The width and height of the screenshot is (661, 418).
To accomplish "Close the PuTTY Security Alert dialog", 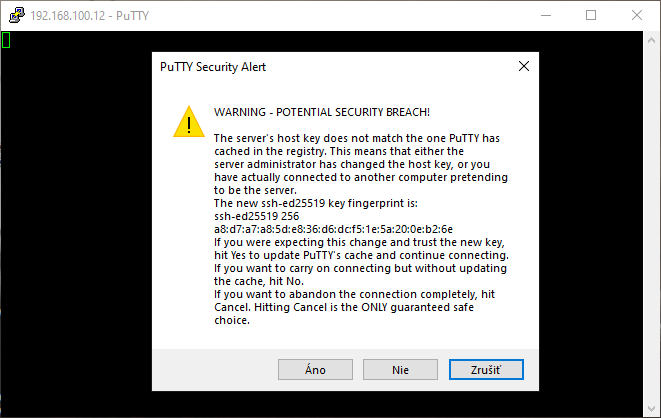I will click(x=524, y=66).
